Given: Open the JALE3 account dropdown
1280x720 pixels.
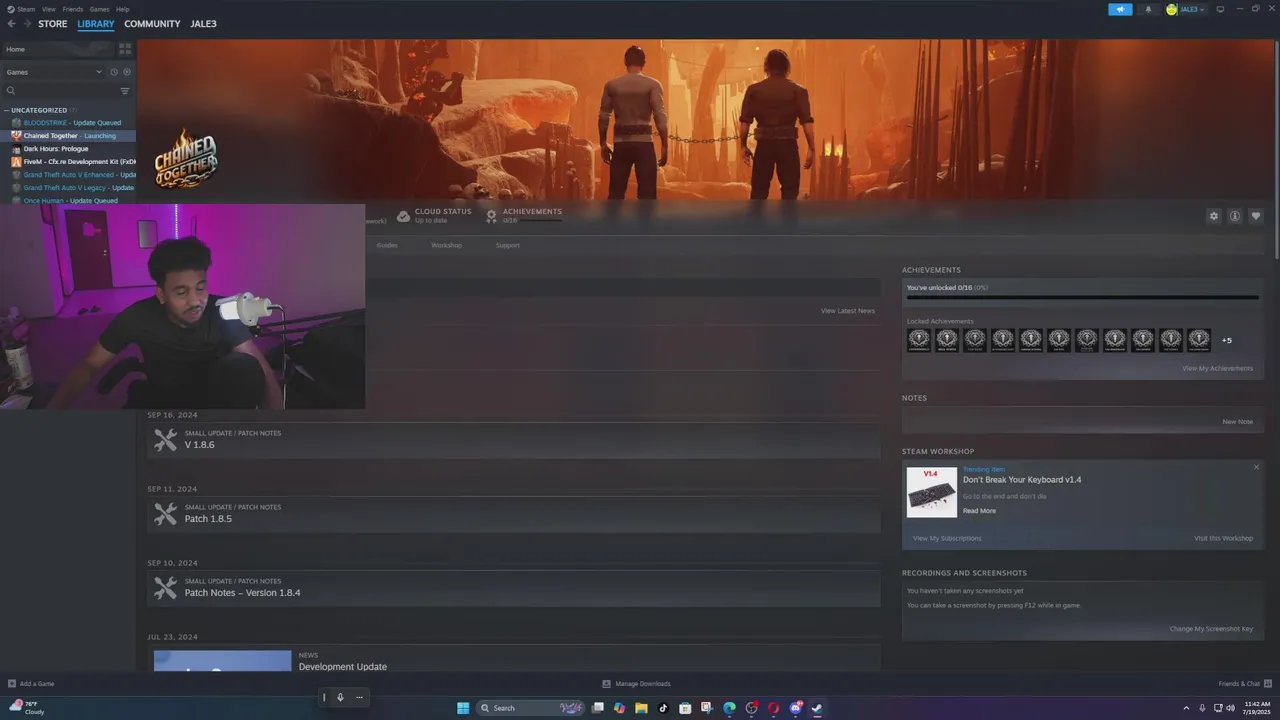Looking at the screenshot, I should coord(1186,9).
